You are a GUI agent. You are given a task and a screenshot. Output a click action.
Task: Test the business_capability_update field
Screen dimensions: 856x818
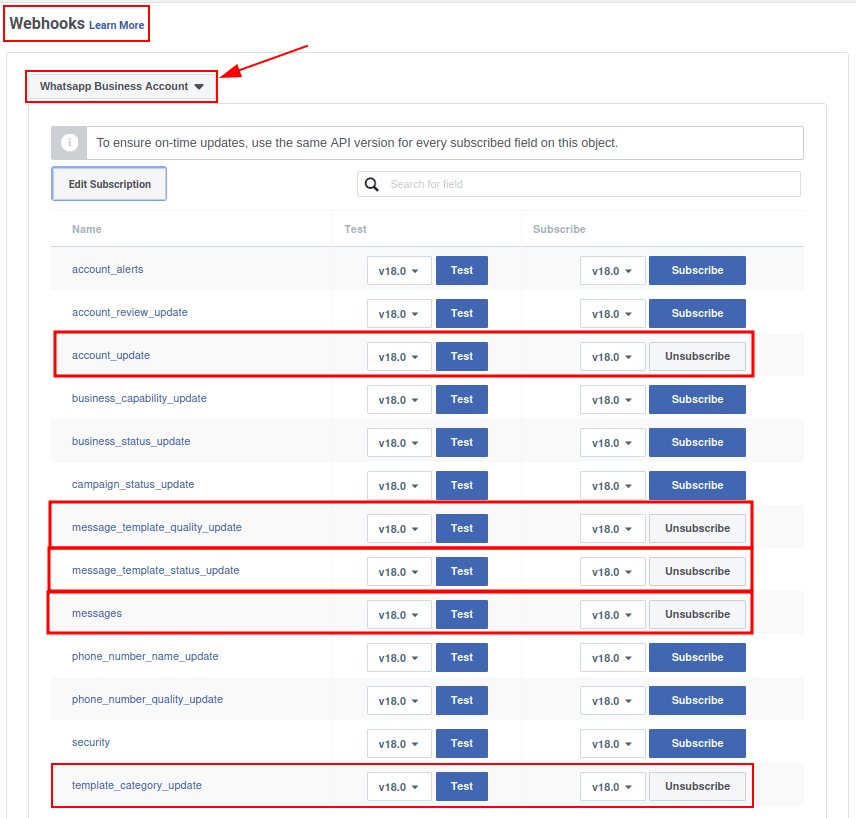tap(461, 399)
